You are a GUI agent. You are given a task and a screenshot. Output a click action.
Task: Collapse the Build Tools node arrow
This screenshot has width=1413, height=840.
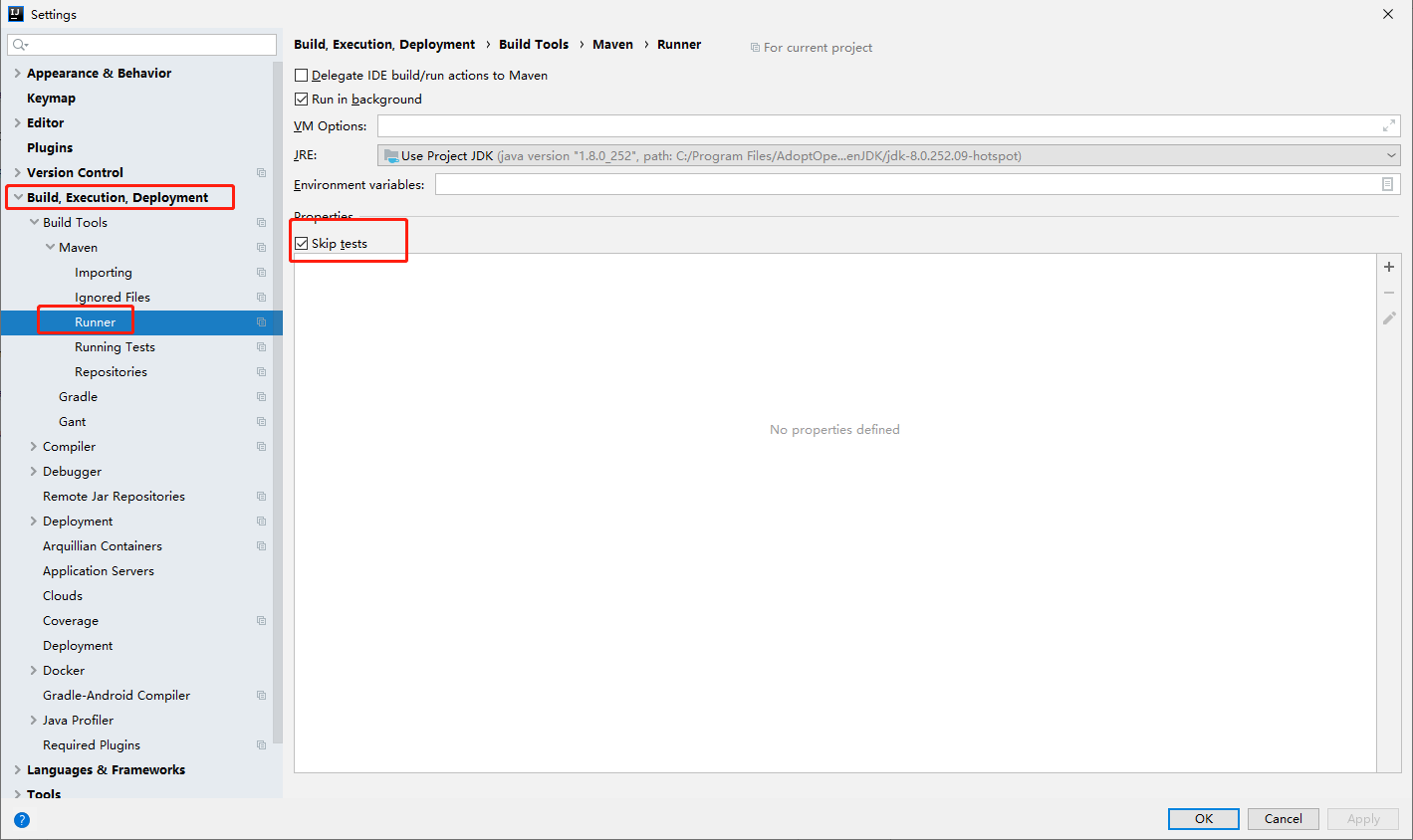click(x=34, y=223)
